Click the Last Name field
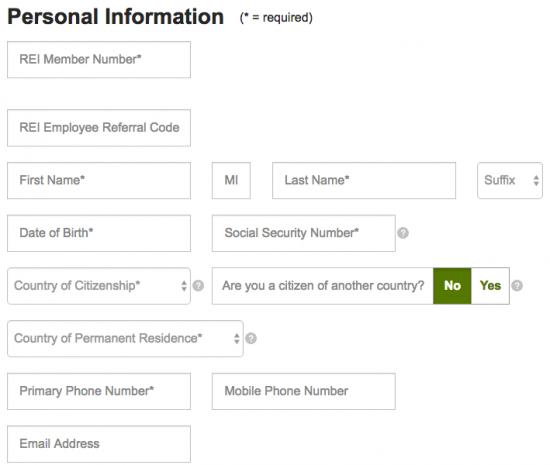Screen dimensions: 550x465 pos(364,181)
